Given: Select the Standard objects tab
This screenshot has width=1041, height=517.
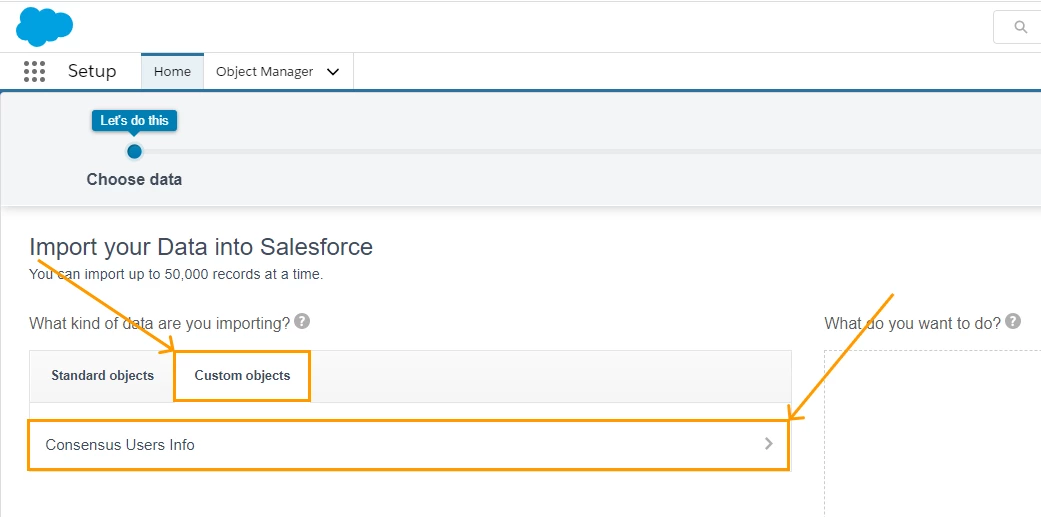Looking at the screenshot, I should pyautogui.click(x=102, y=376).
